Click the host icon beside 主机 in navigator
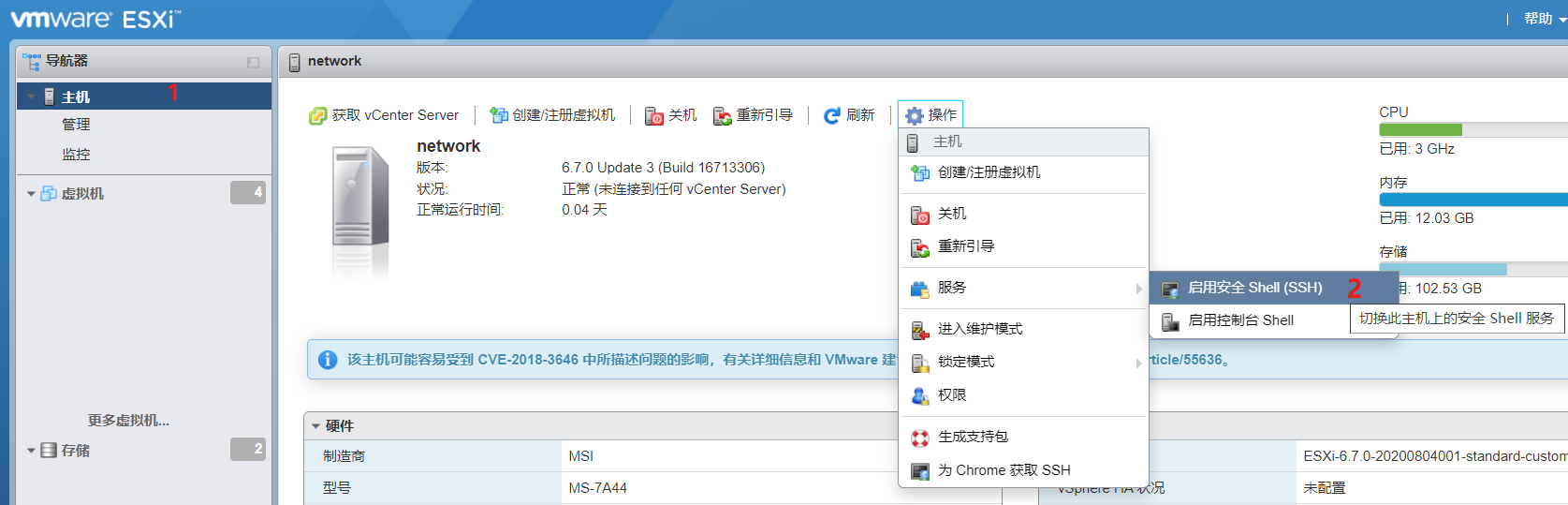 [50, 97]
